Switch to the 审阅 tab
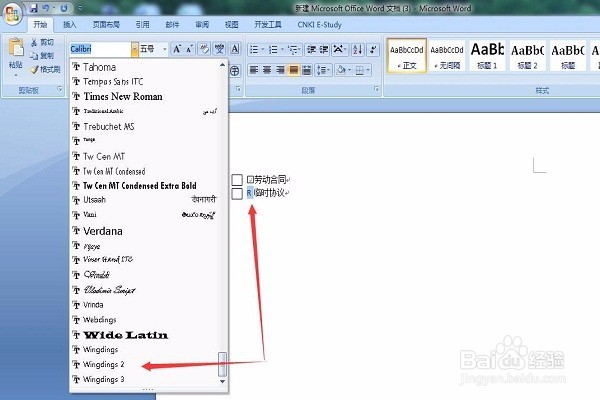Viewport: 600px width, 400px height. [202, 25]
